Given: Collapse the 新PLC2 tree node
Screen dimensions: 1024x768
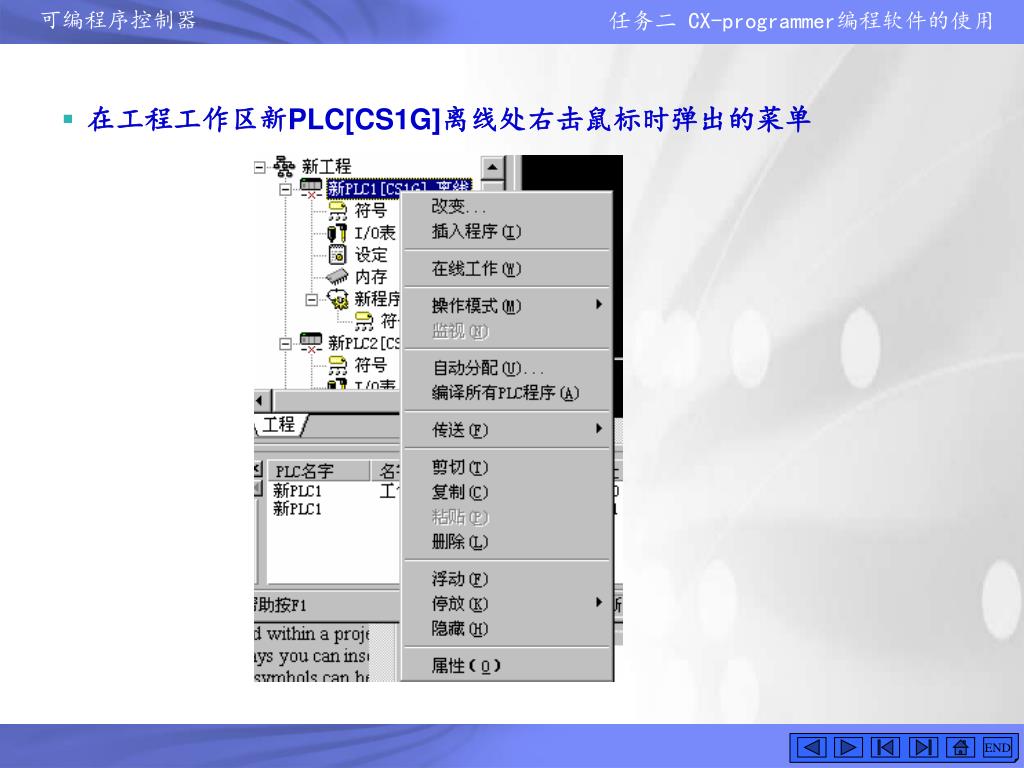Looking at the screenshot, I should (x=285, y=344).
